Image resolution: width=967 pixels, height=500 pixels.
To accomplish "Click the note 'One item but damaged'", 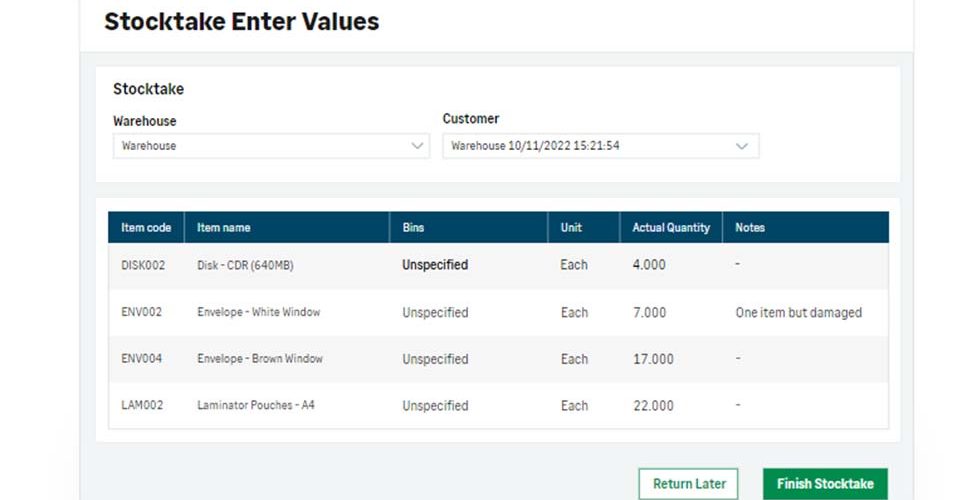I will tap(799, 313).
